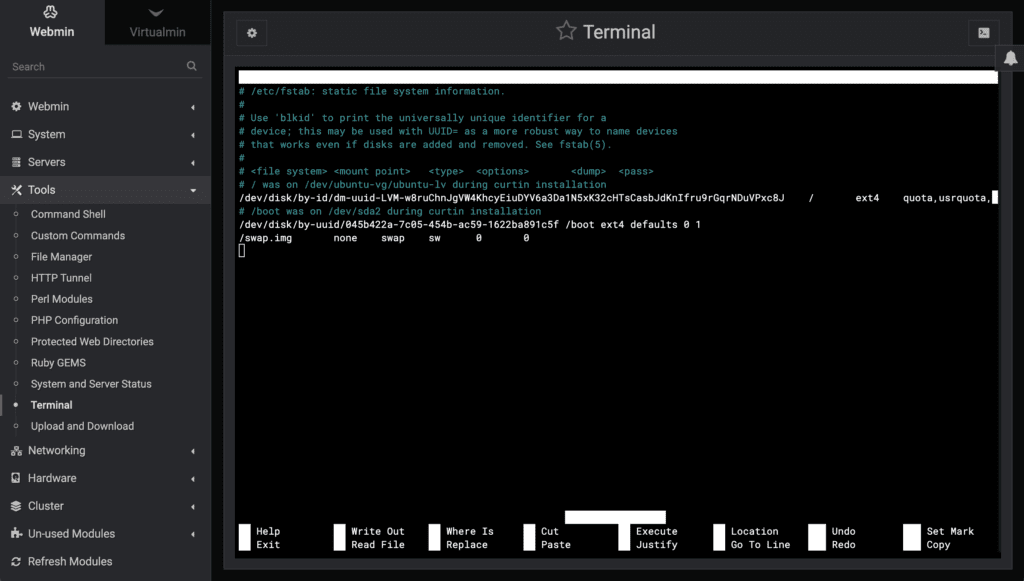Open the notifications bell icon
Screen dimensions: 1024x581
(1010, 58)
